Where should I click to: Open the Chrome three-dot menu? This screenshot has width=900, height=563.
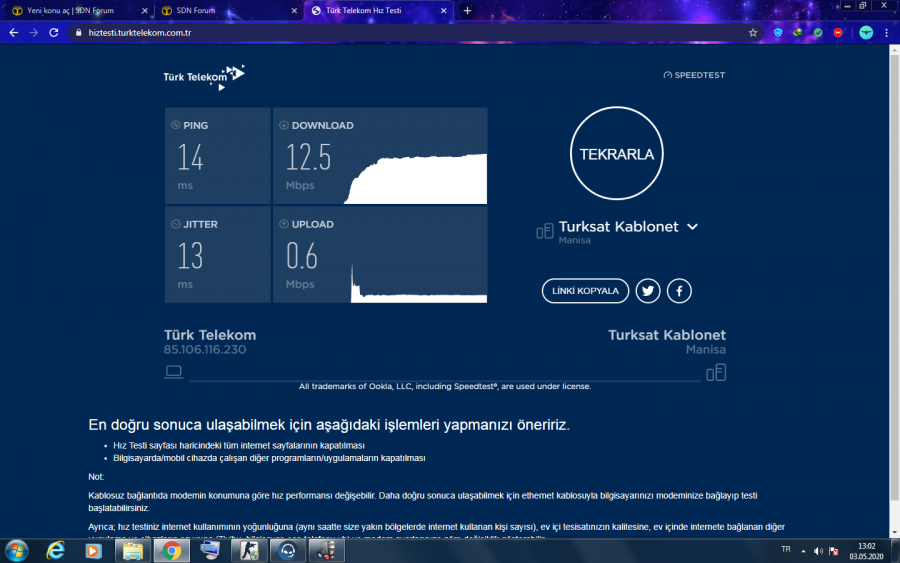(x=887, y=33)
